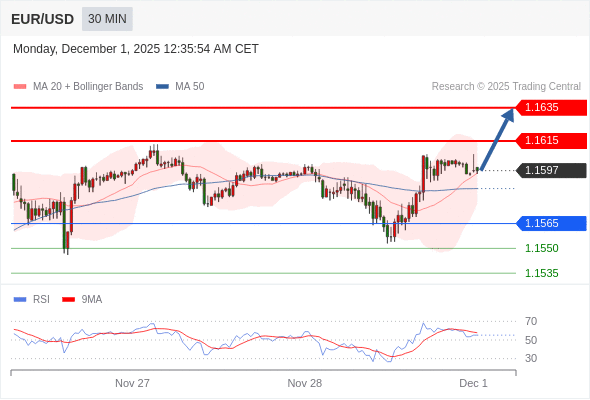Select the MA 50 legend label
The image size is (590, 400).
point(190,87)
